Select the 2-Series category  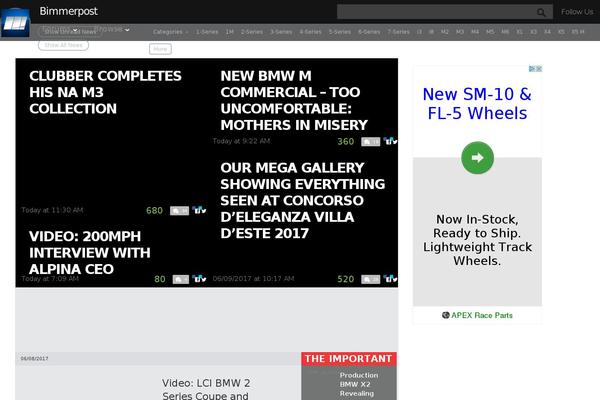tap(252, 32)
